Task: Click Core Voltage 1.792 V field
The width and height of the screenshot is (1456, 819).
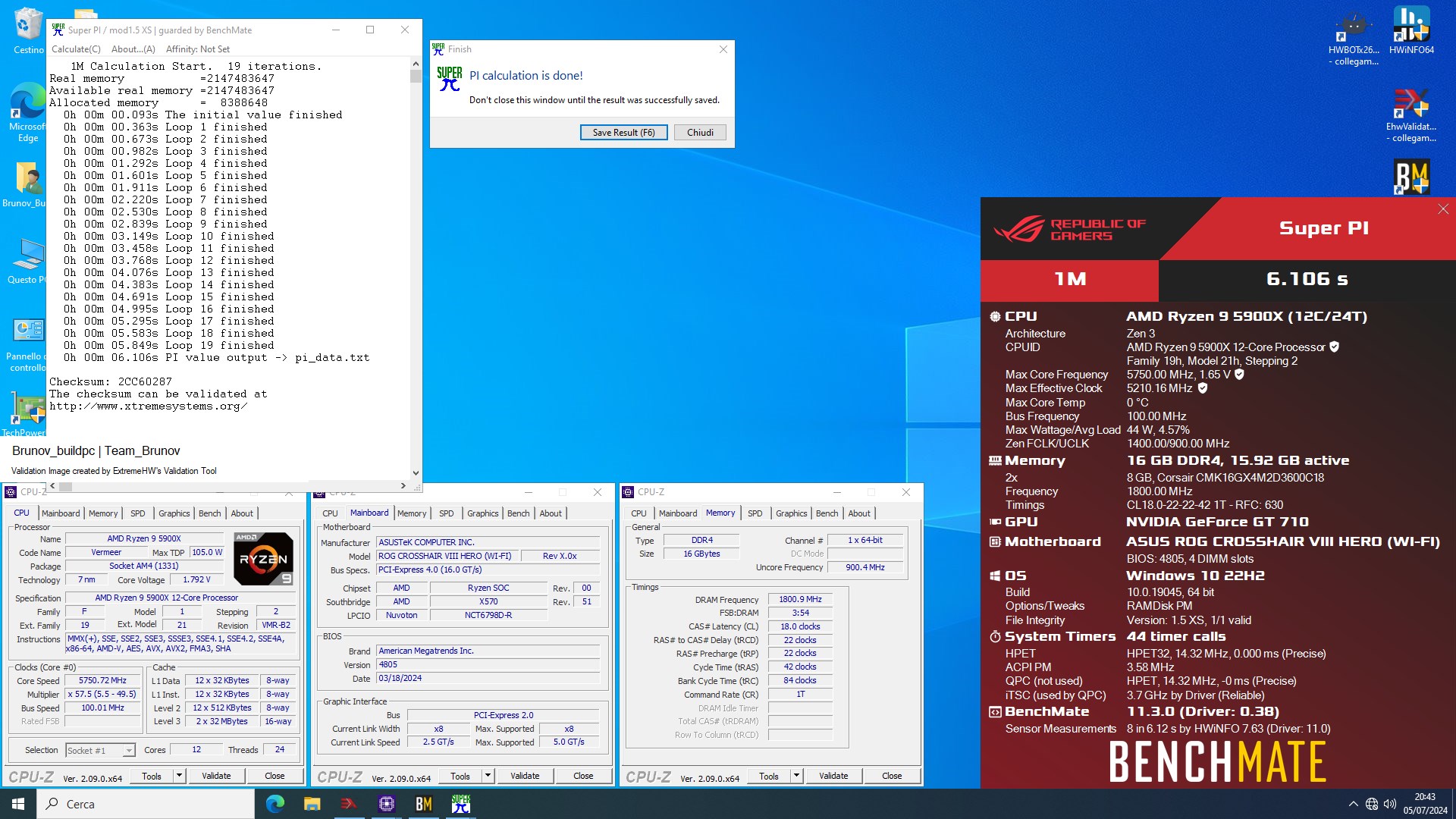Action: [197, 579]
